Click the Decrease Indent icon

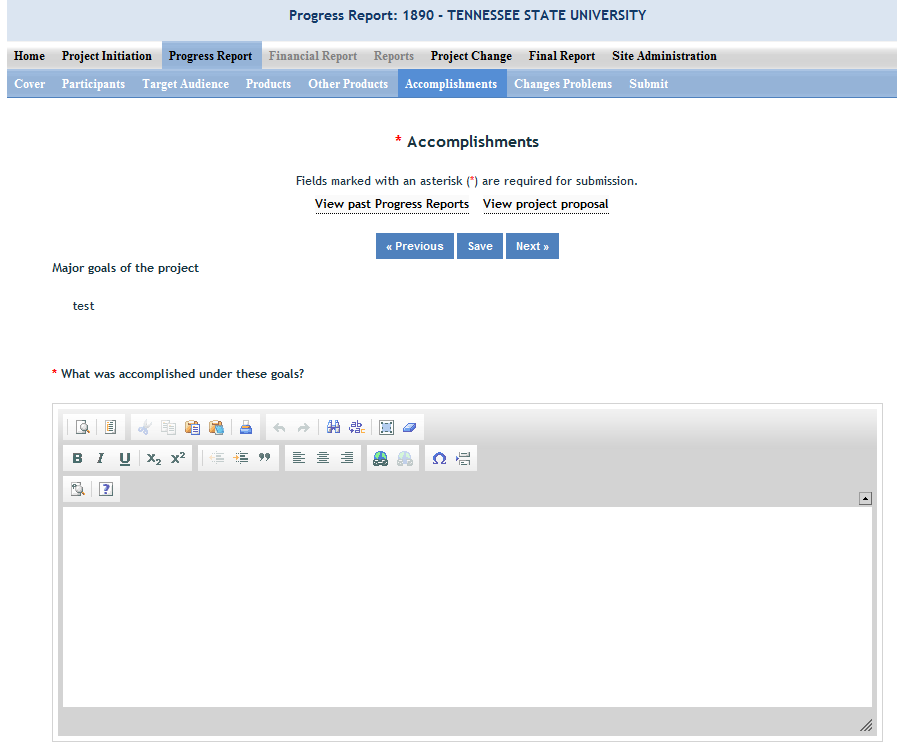pos(217,458)
